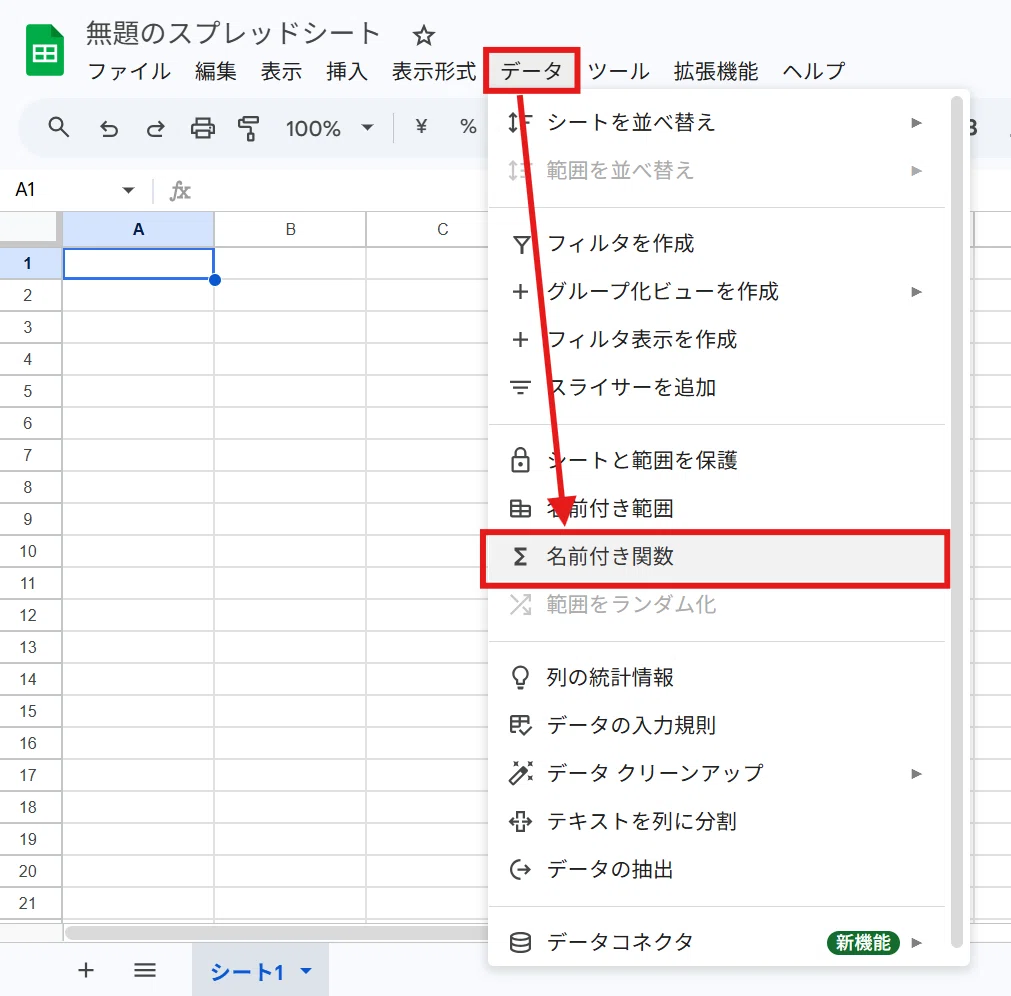Star the untitled spreadsheet

coord(424,35)
